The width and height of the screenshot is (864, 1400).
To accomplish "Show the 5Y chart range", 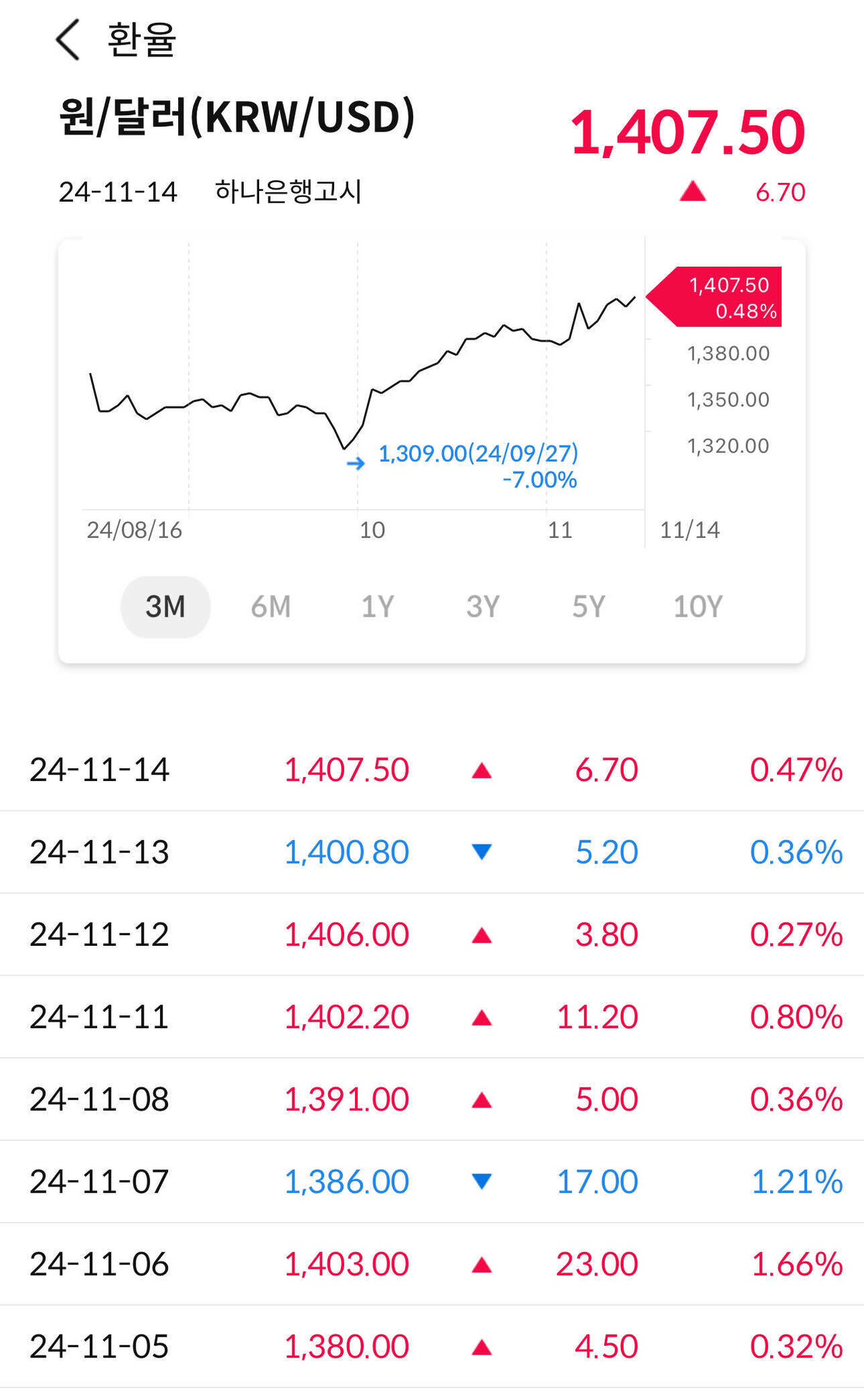I will pos(589,606).
